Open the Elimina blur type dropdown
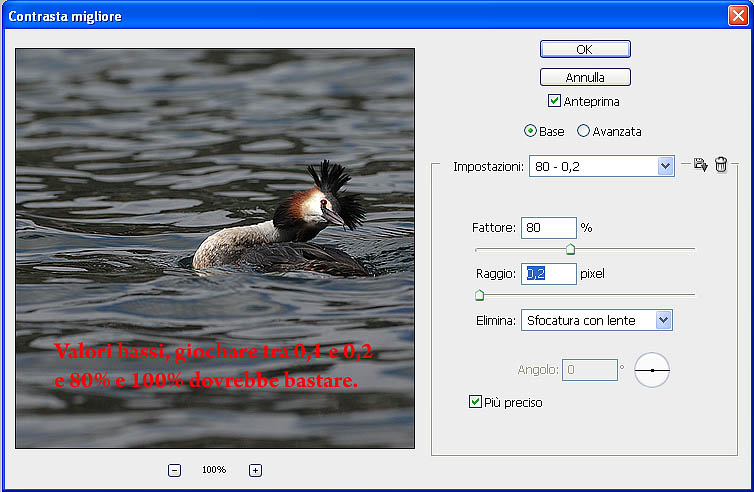 pos(597,320)
